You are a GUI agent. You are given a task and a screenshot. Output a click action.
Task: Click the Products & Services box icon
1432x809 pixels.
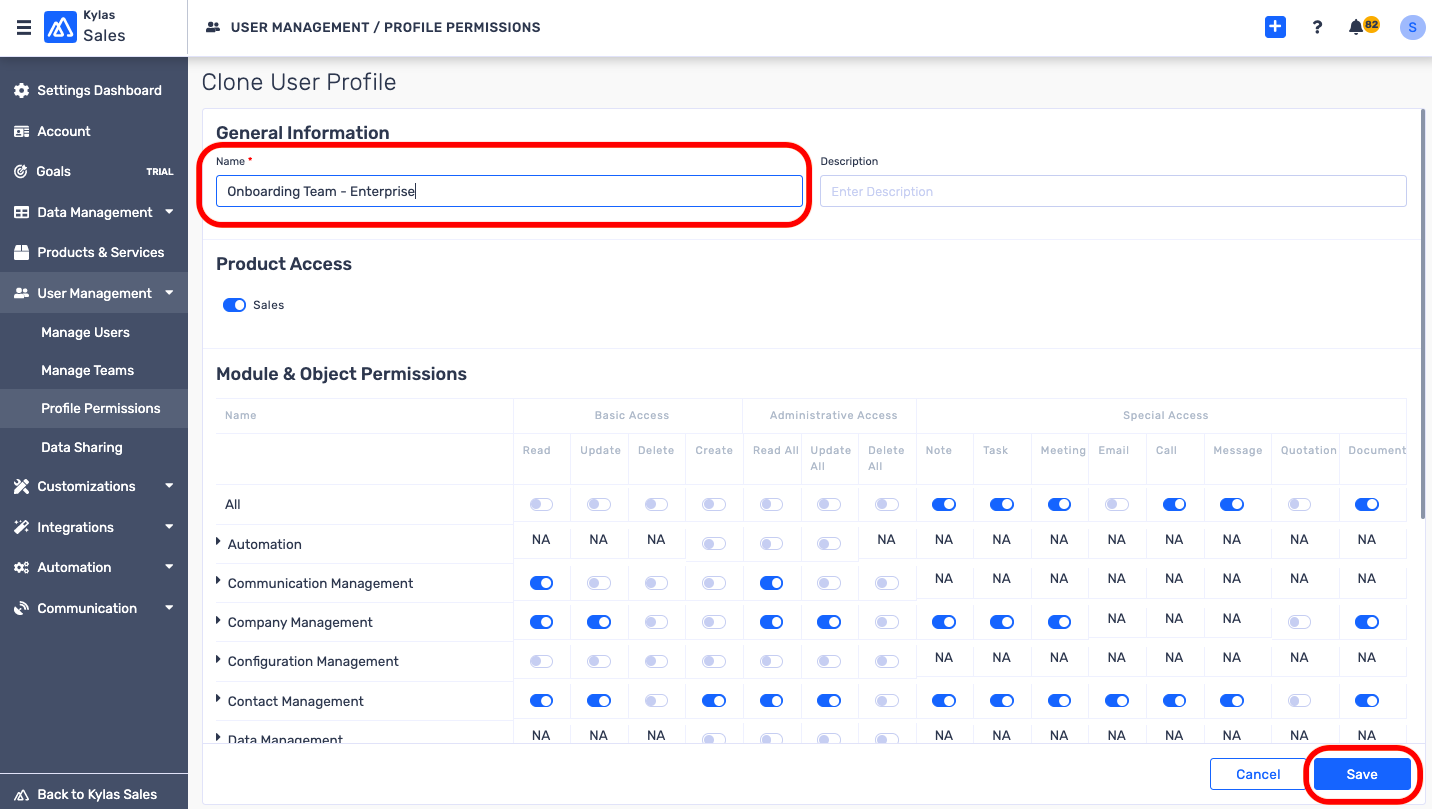[x=21, y=252]
